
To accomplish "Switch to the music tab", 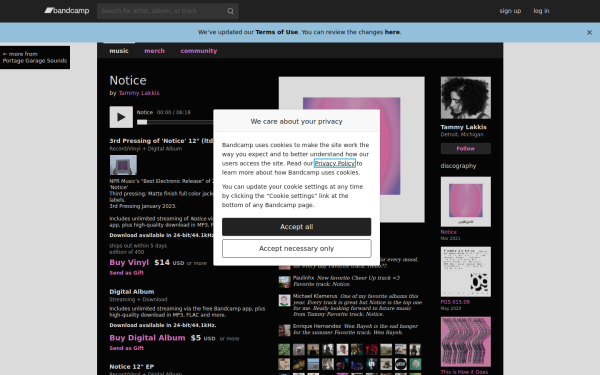I will tap(119, 51).
